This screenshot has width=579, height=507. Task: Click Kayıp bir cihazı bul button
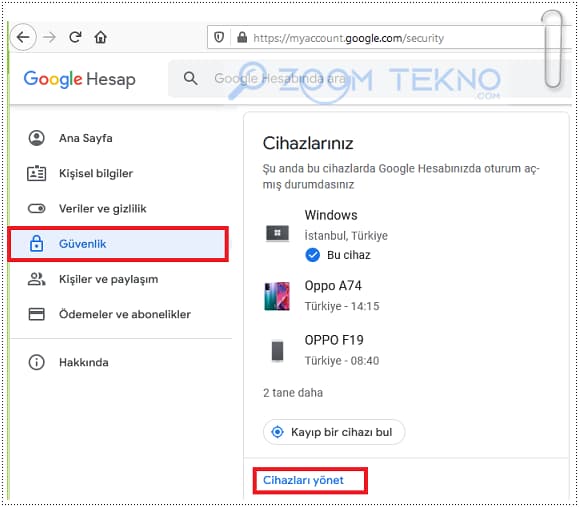334,432
